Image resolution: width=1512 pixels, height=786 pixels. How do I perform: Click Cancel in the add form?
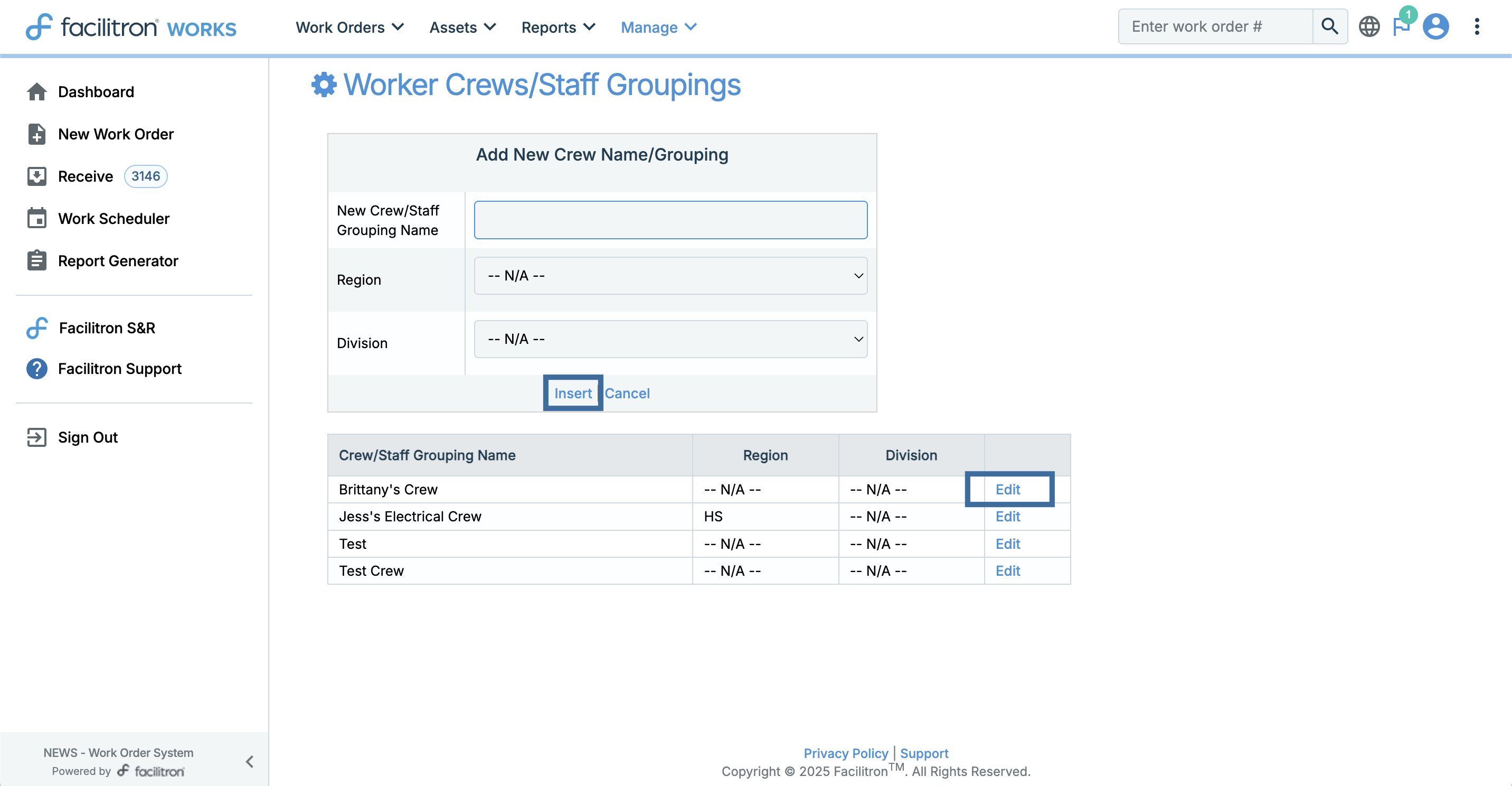coord(627,393)
